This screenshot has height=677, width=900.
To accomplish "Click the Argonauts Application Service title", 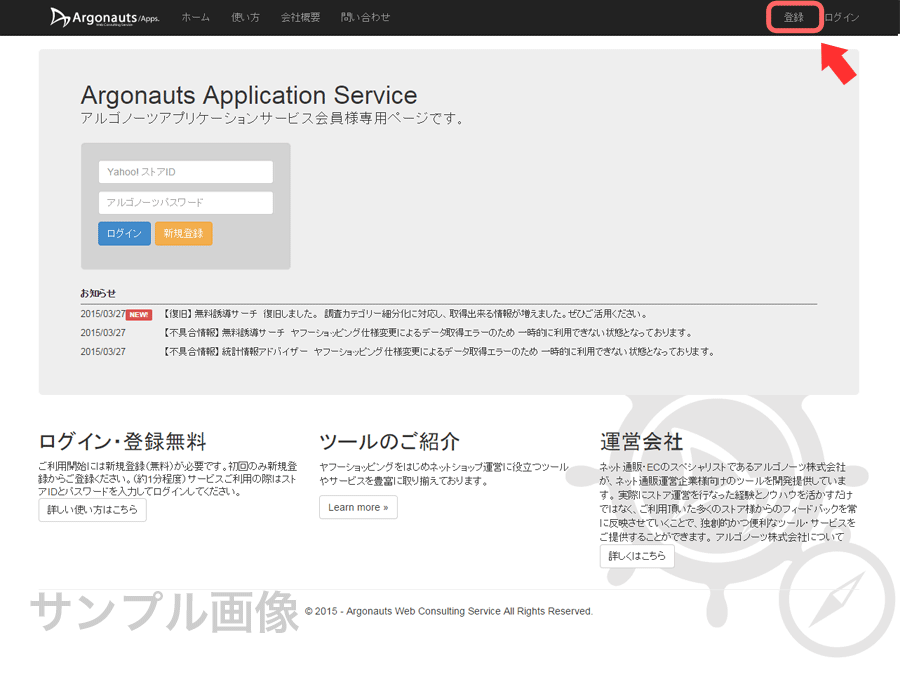I will [249, 95].
